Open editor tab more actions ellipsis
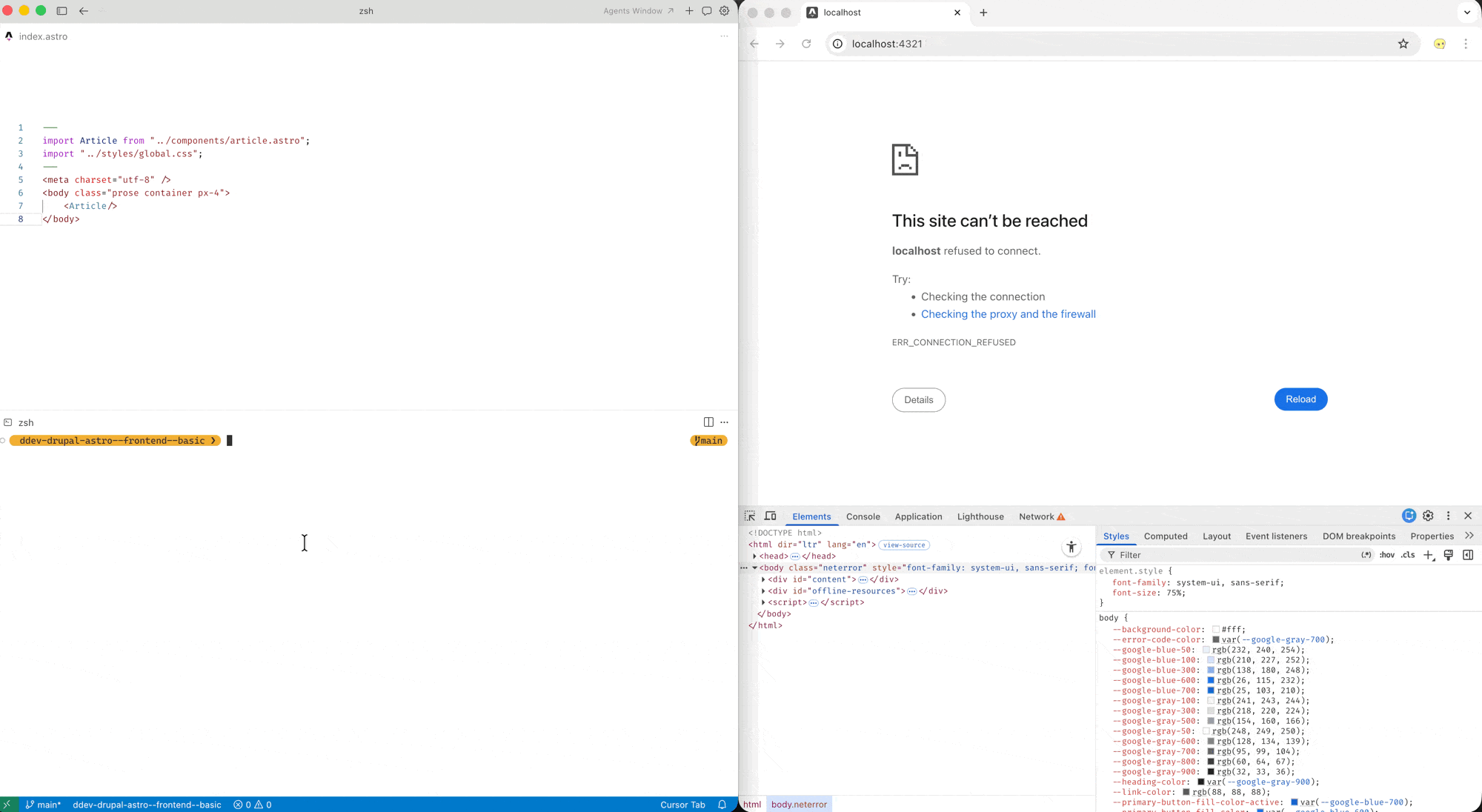1482x812 pixels. coord(724,36)
